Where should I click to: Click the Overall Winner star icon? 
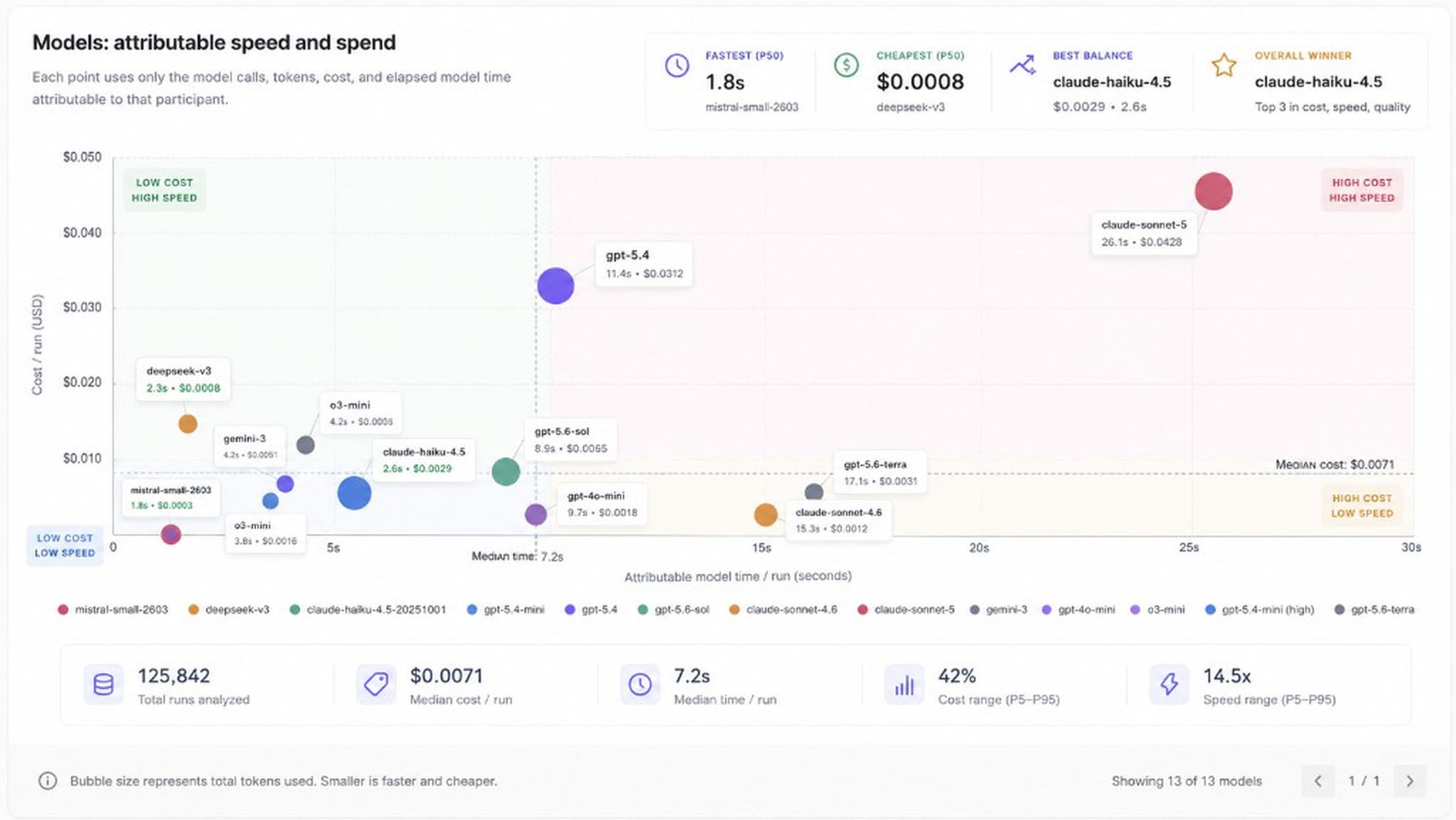pyautogui.click(x=1224, y=65)
